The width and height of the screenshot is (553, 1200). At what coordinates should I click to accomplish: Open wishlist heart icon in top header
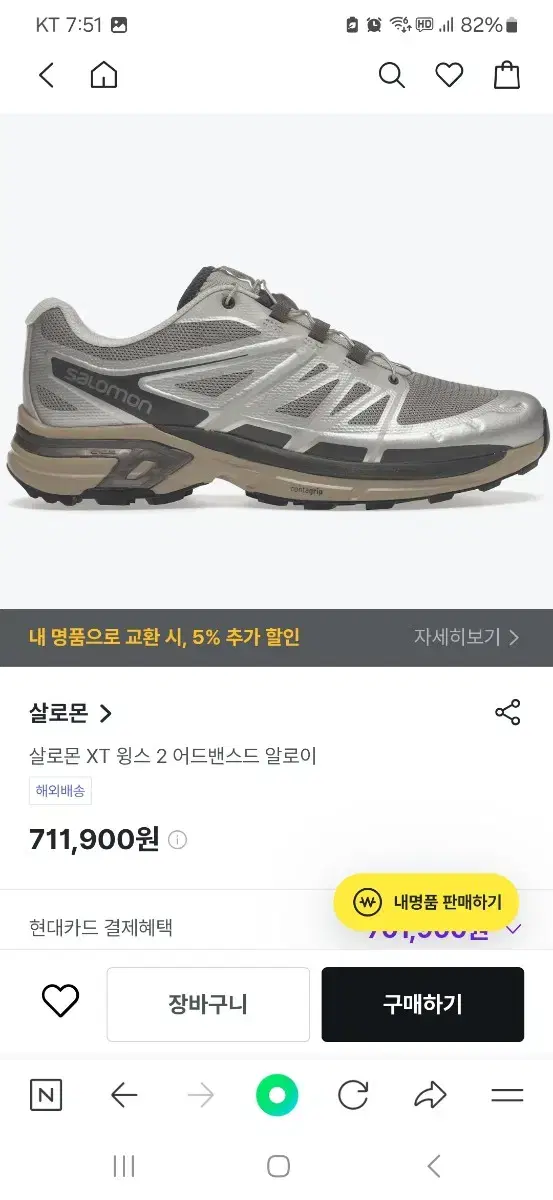coord(449,75)
